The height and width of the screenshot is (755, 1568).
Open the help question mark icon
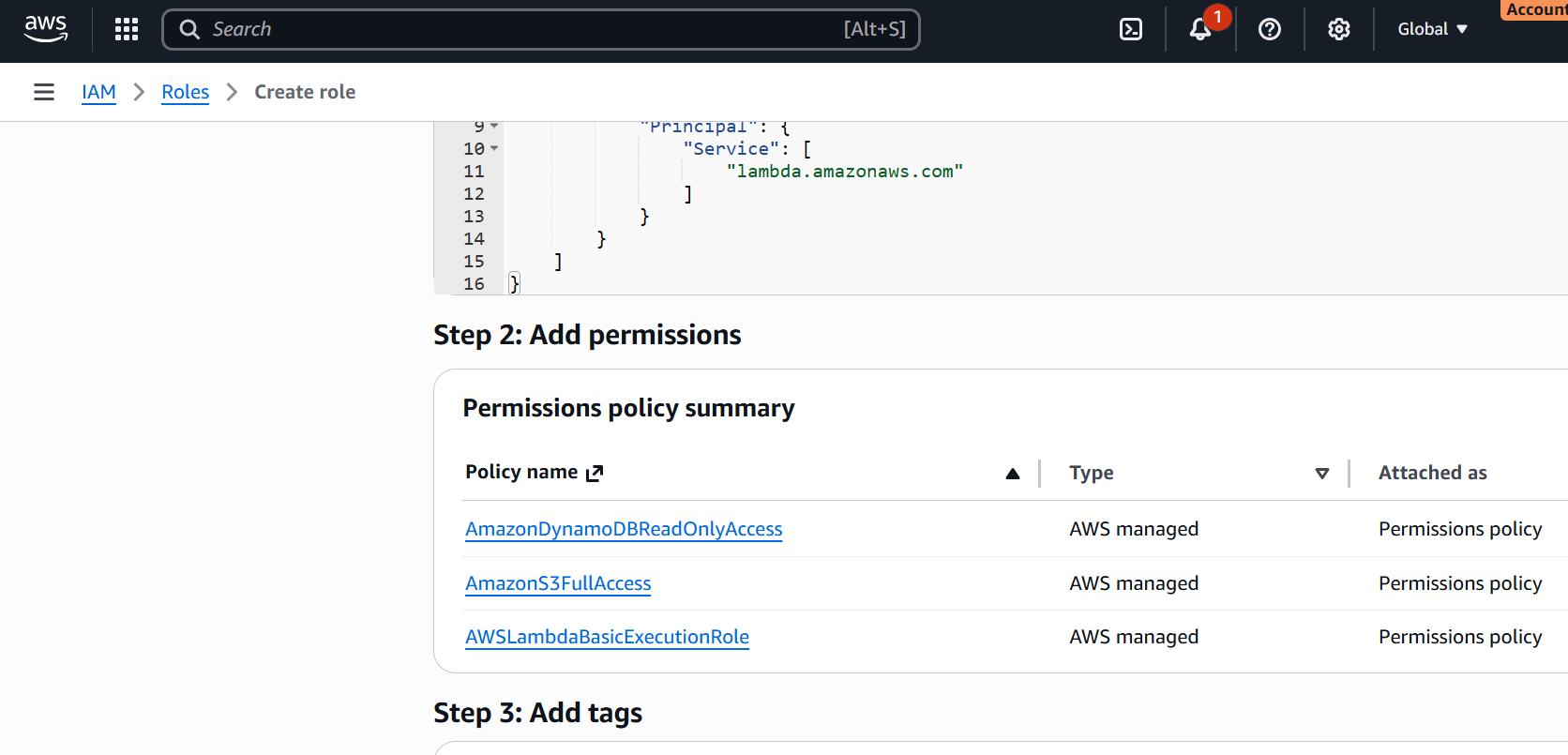click(1270, 29)
